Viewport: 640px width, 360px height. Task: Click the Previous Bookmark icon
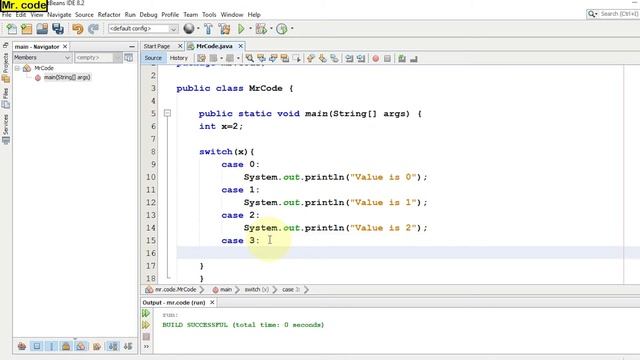(x=311, y=58)
